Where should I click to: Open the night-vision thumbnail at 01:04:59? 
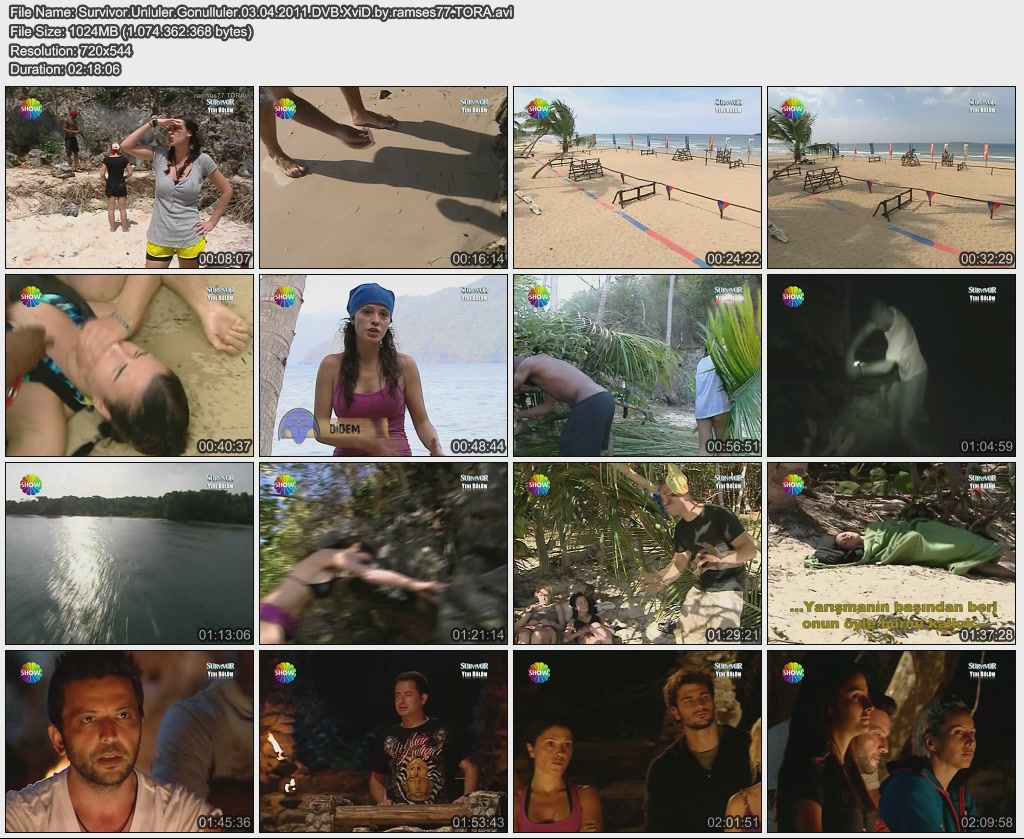tap(892, 366)
